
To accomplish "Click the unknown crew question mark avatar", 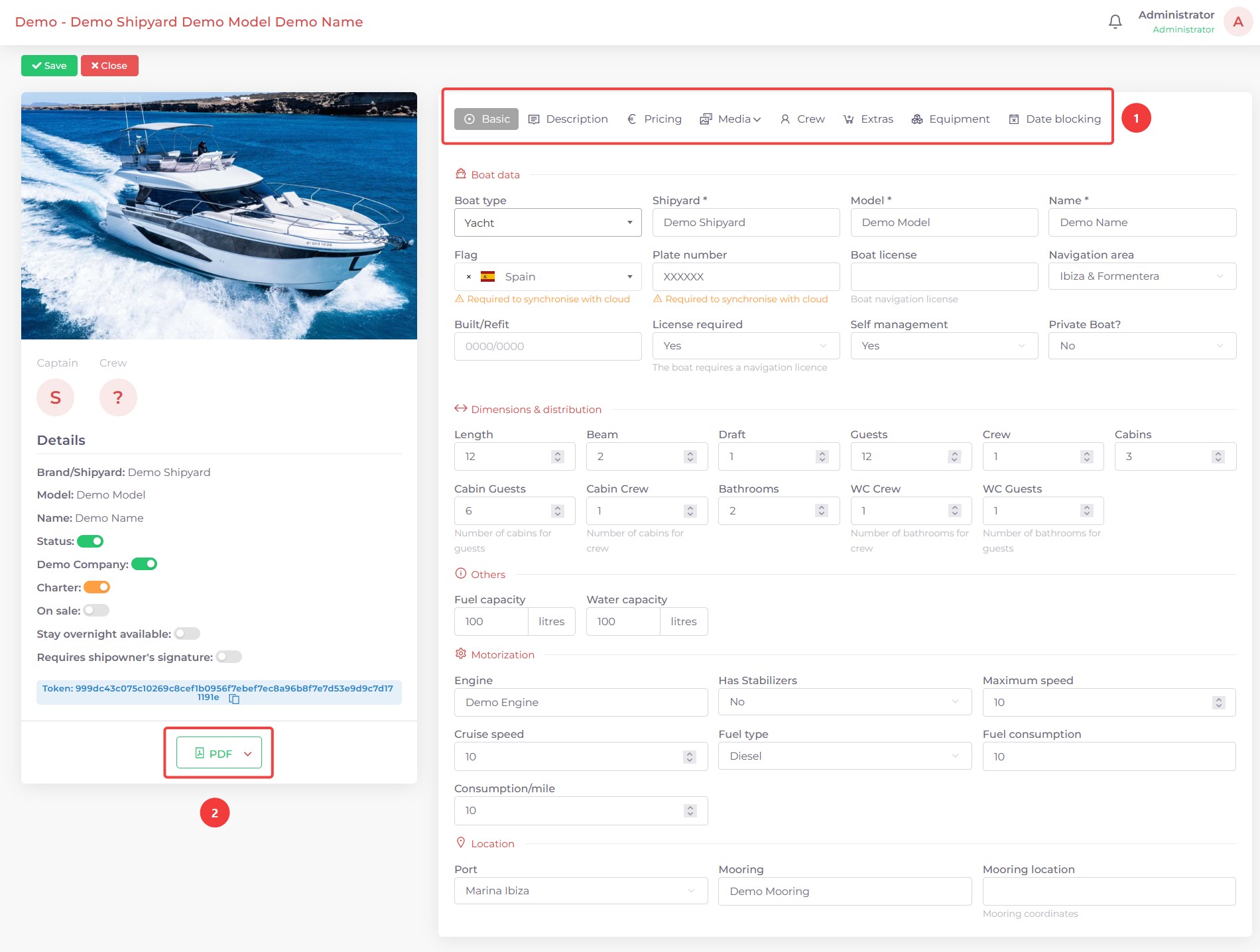I will coord(118,397).
